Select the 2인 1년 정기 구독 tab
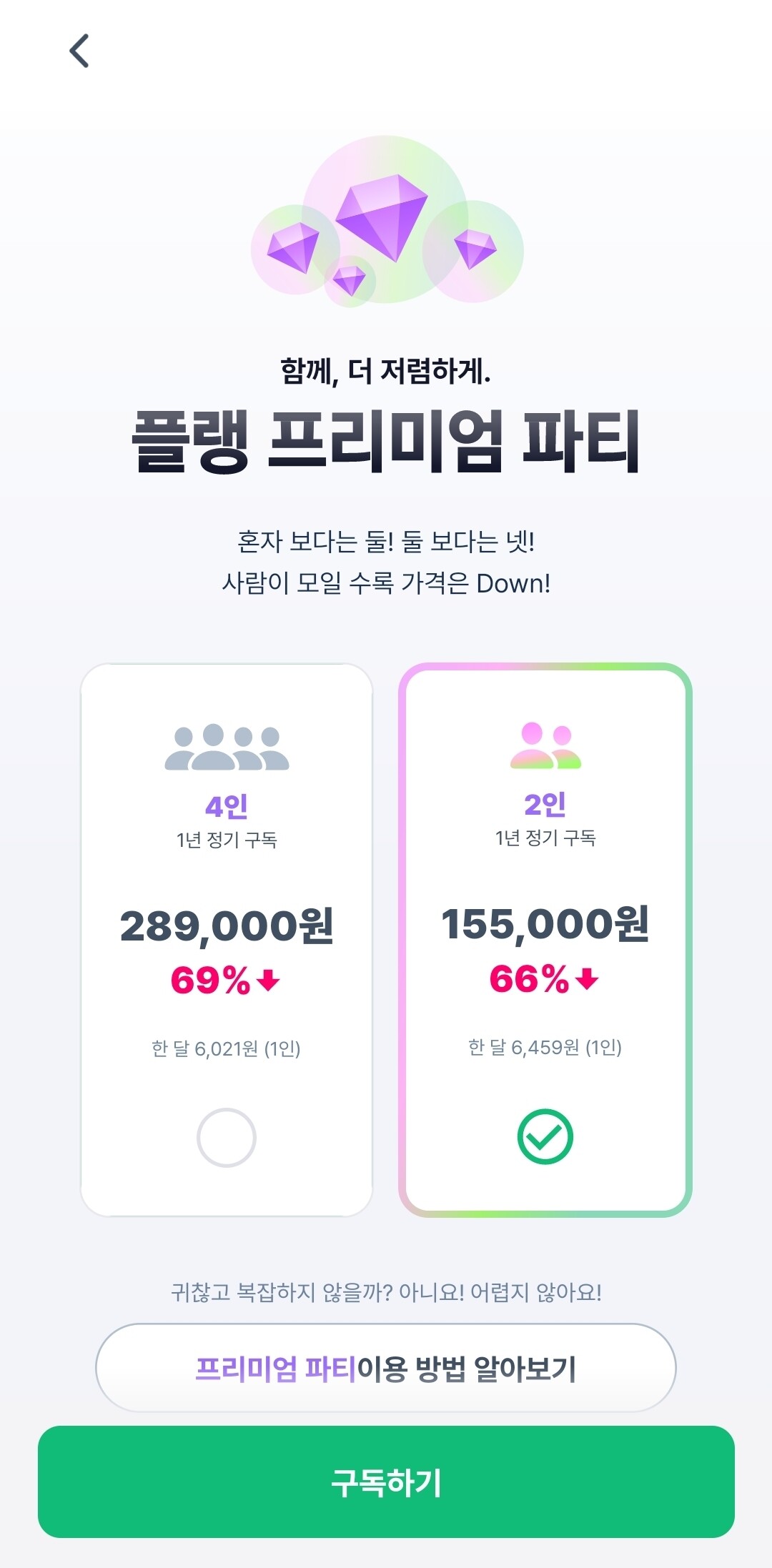This screenshot has height=1568, width=772. (547, 822)
